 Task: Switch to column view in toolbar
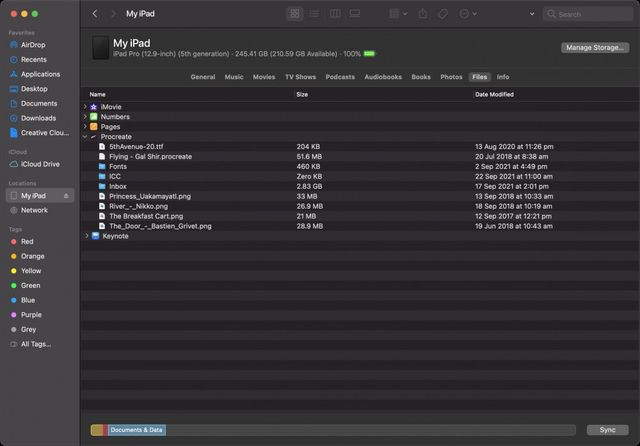[x=335, y=14]
